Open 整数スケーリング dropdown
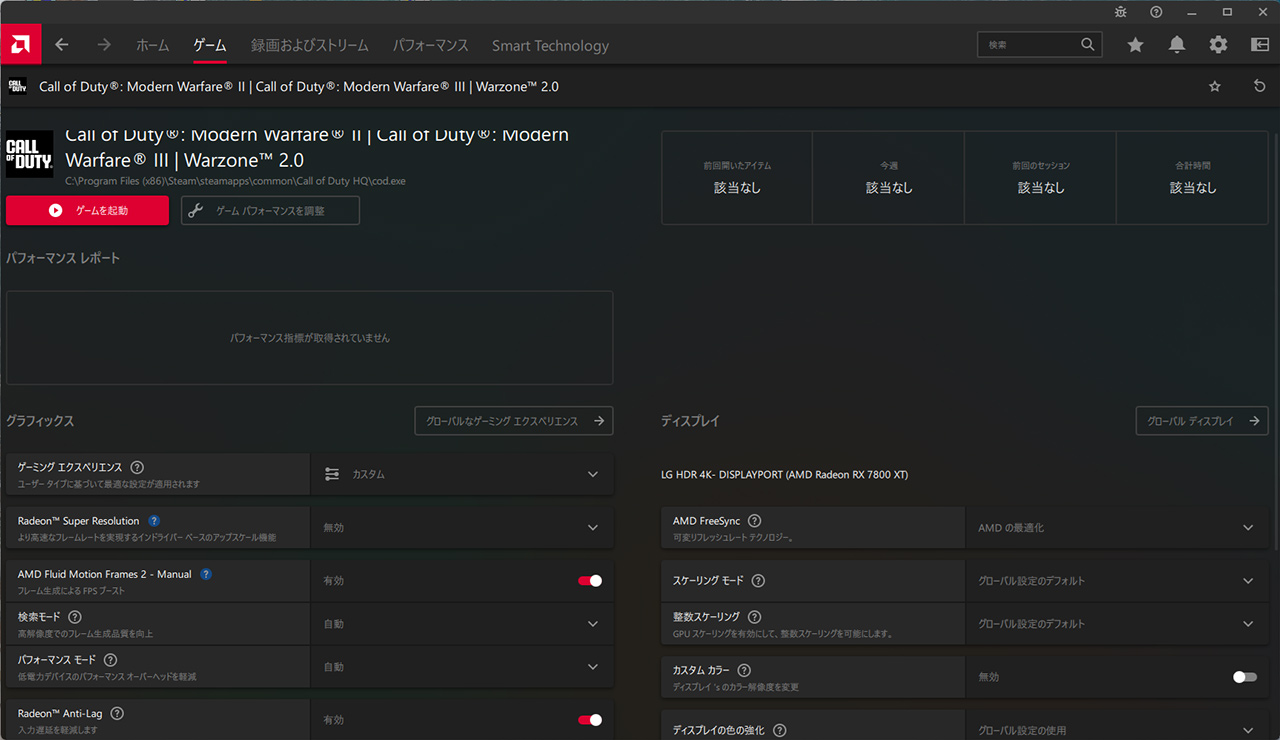1280x740 pixels. point(1117,624)
